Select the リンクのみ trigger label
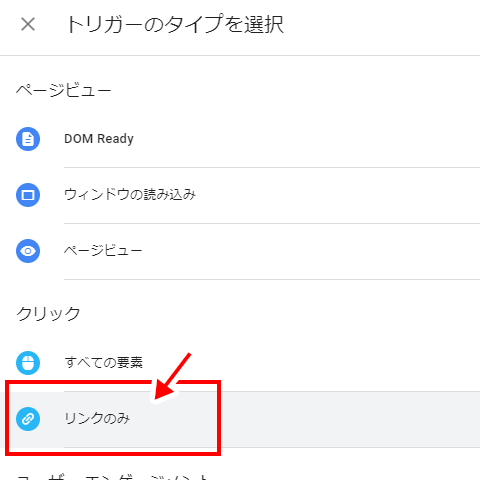 (x=97, y=419)
